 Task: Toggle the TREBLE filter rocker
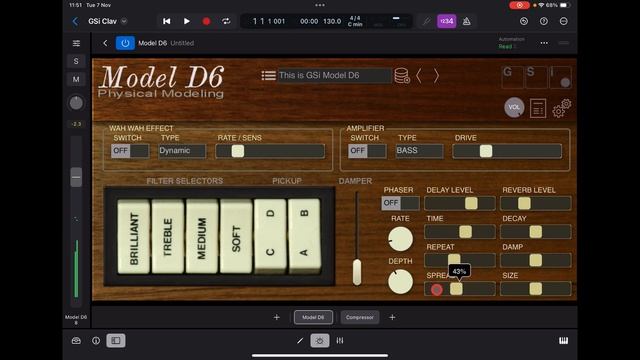168,237
